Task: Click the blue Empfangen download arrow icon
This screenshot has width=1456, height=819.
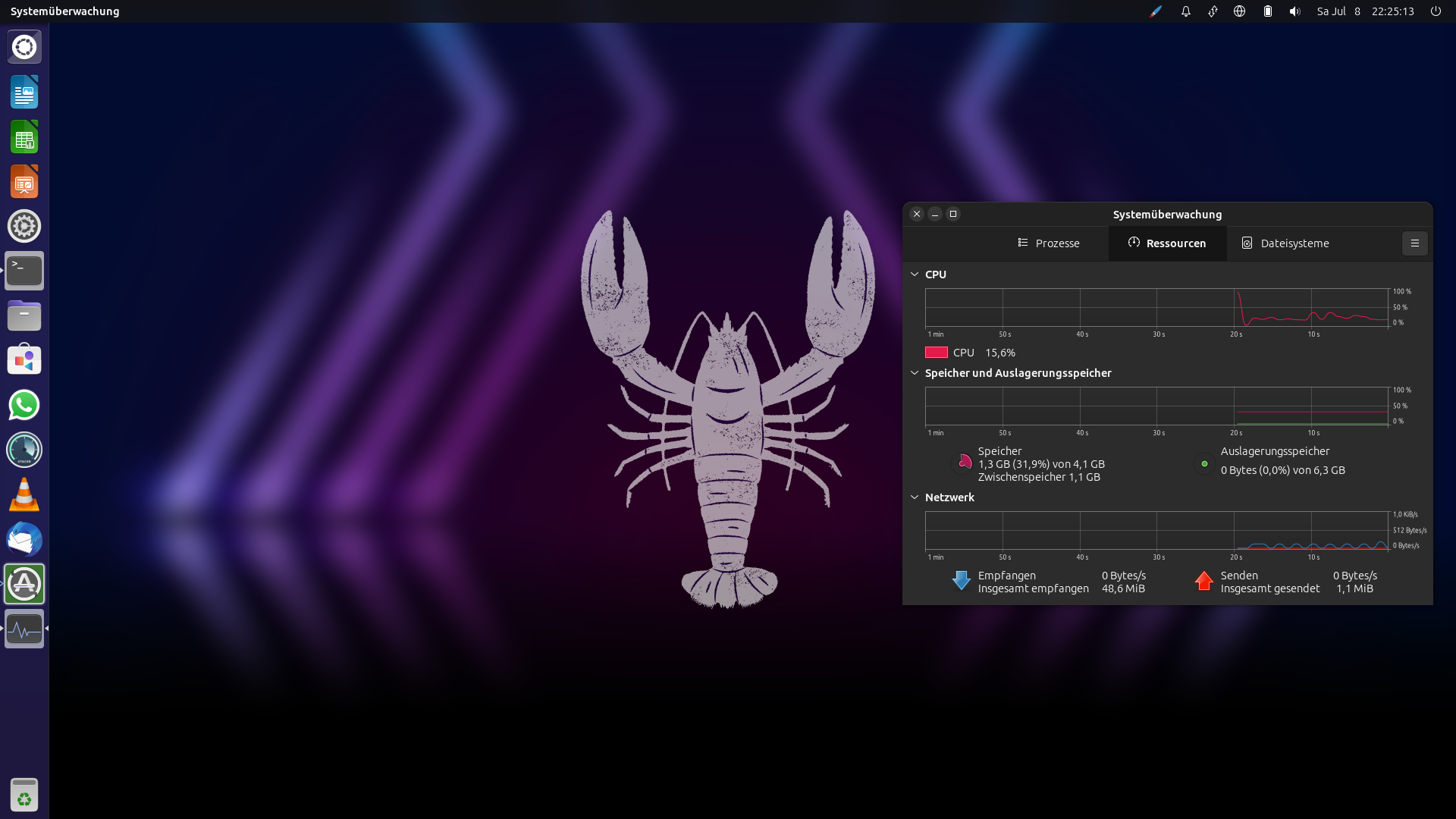Action: (x=961, y=581)
